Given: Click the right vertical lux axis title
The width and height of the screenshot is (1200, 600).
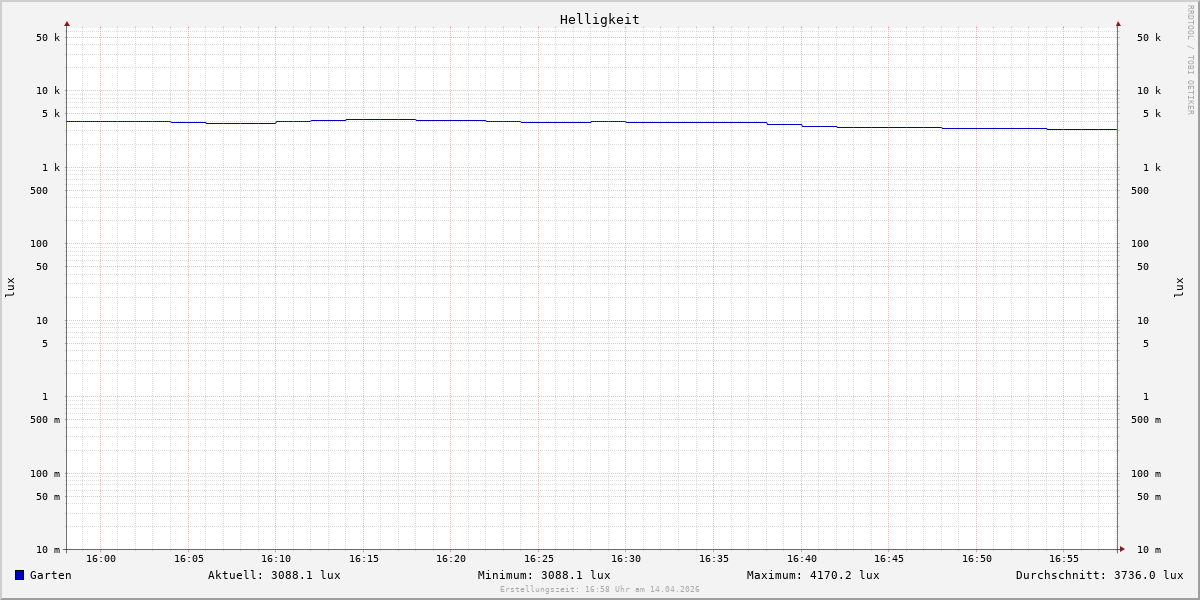Looking at the screenshot, I should click(x=1179, y=287).
